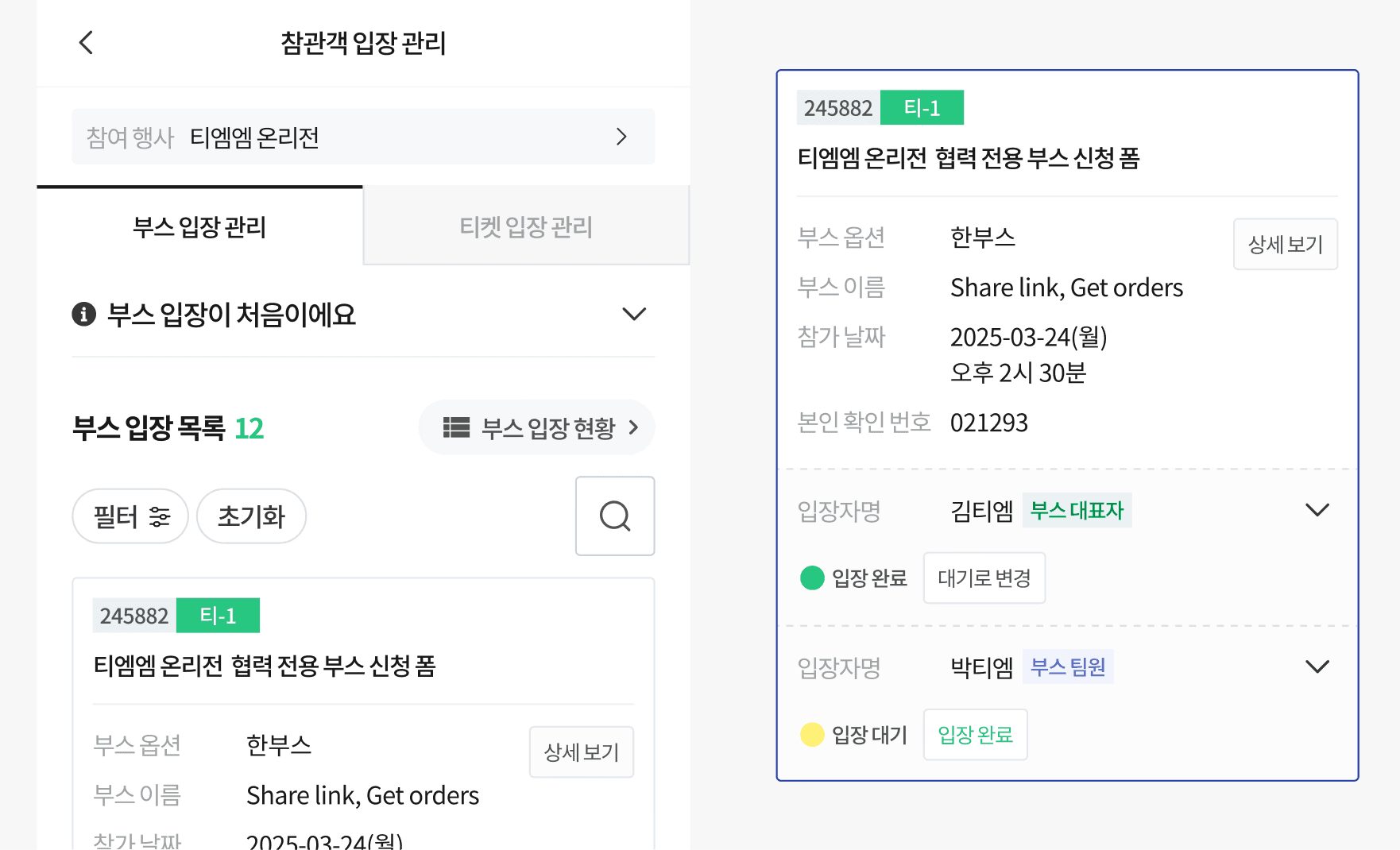1400x850 pixels.
Task: Click entrant name 김티엠
Action: tap(982, 510)
